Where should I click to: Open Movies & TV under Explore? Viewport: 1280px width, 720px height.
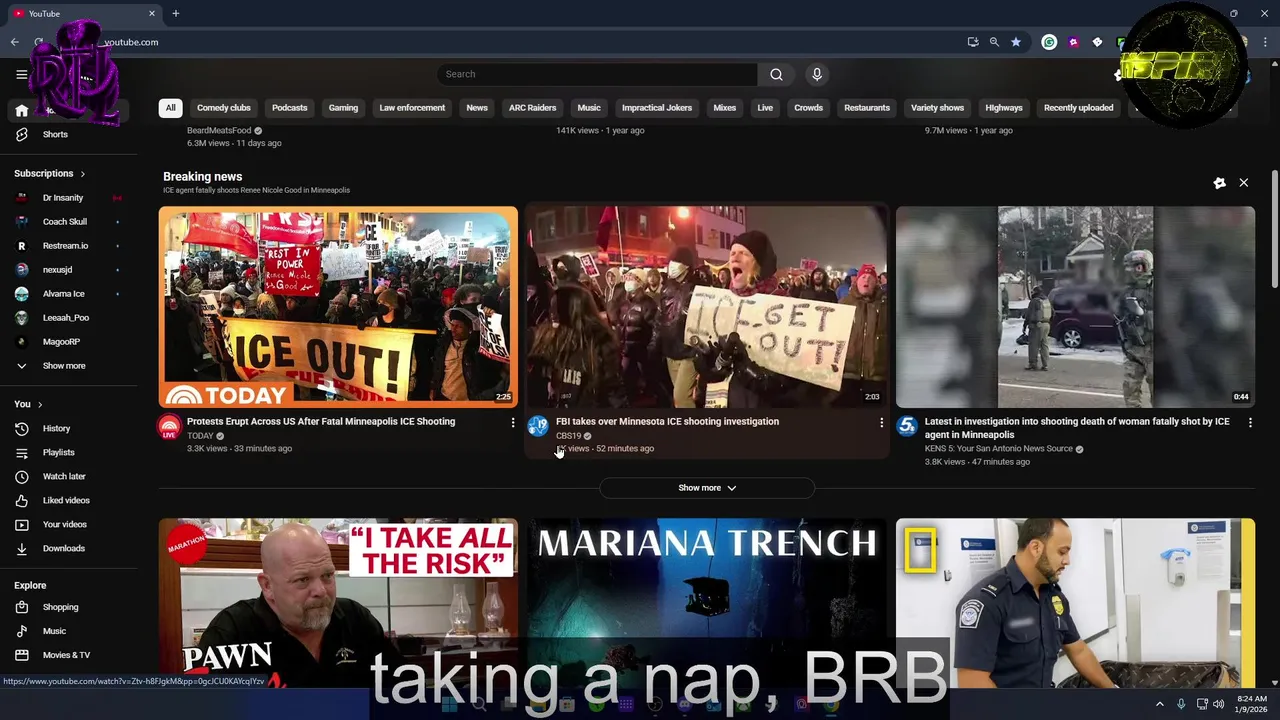[68, 656]
